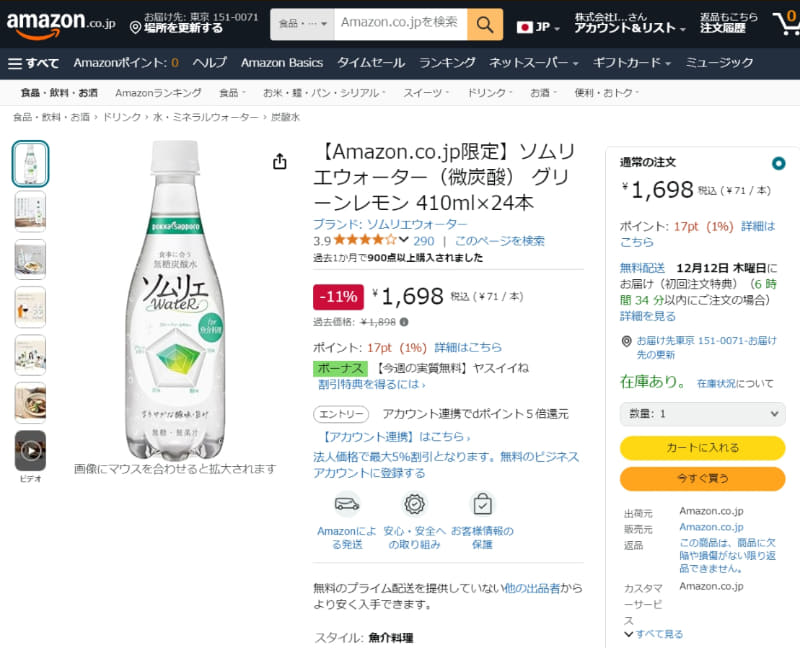Open the ランキング menu item

coord(447,63)
